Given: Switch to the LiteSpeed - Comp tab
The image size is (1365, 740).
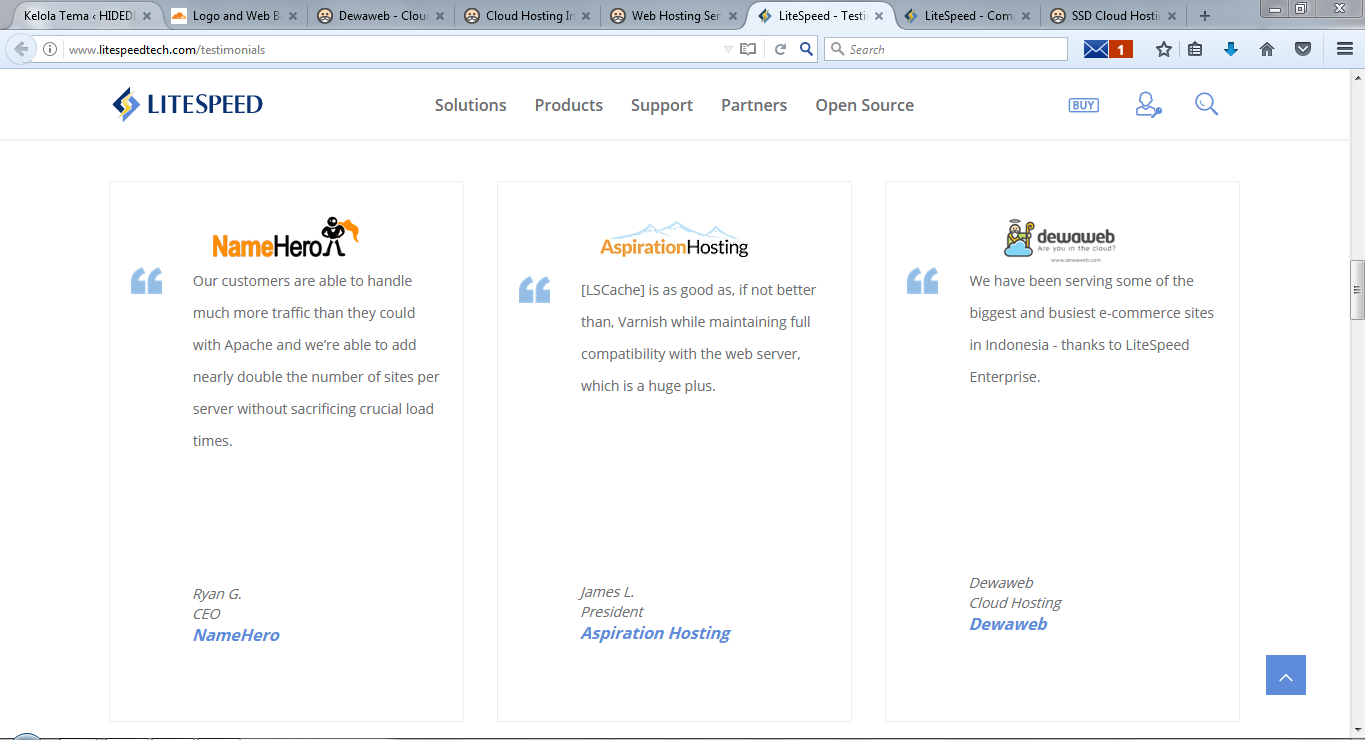Looking at the screenshot, I should pos(966,16).
